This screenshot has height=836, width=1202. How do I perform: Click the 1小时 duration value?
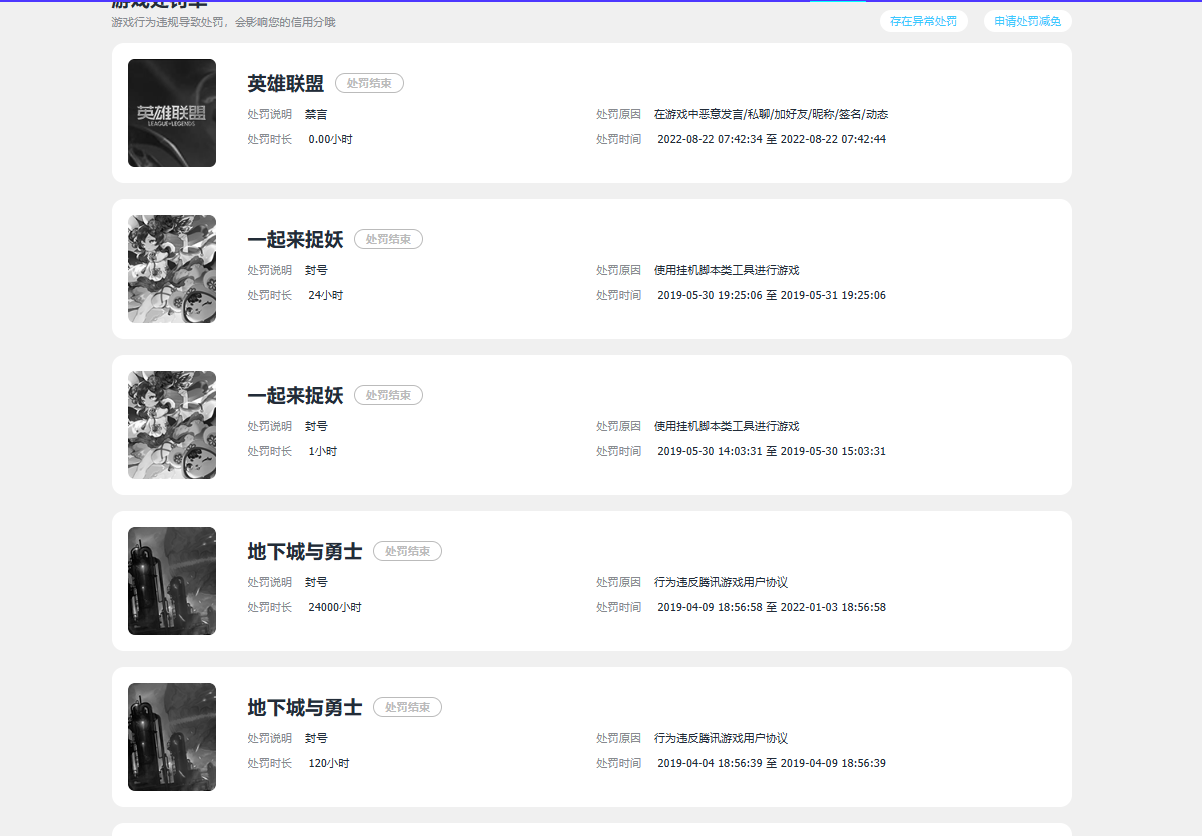(x=322, y=451)
